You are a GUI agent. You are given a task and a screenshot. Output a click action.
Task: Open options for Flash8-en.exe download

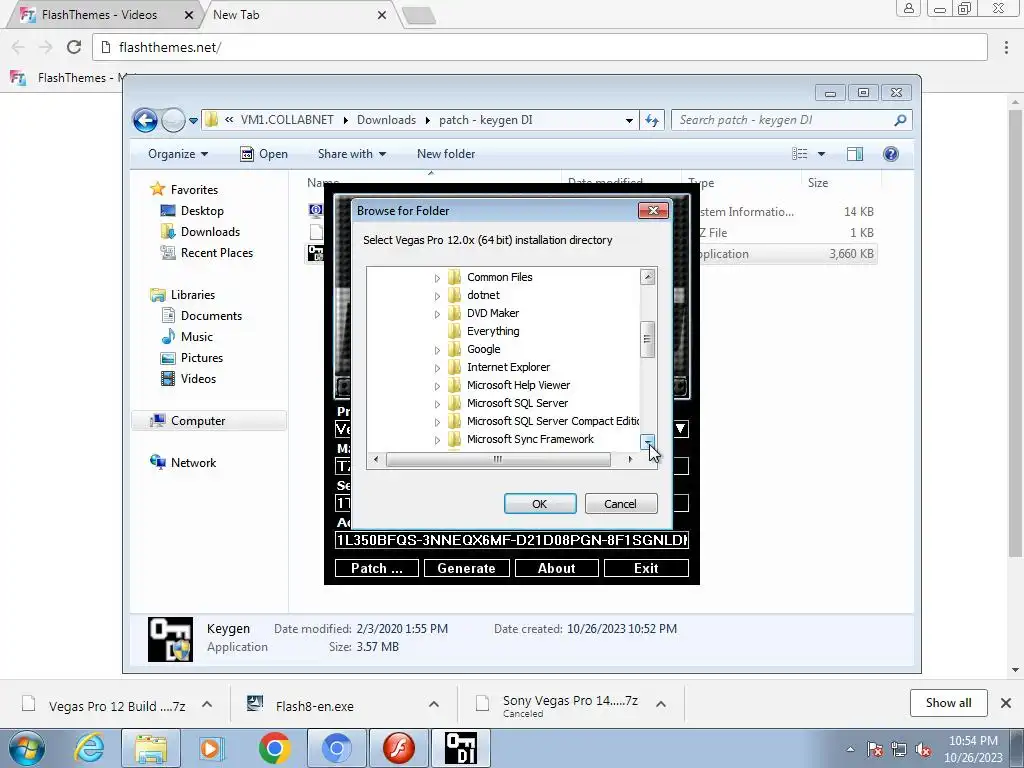(x=434, y=705)
